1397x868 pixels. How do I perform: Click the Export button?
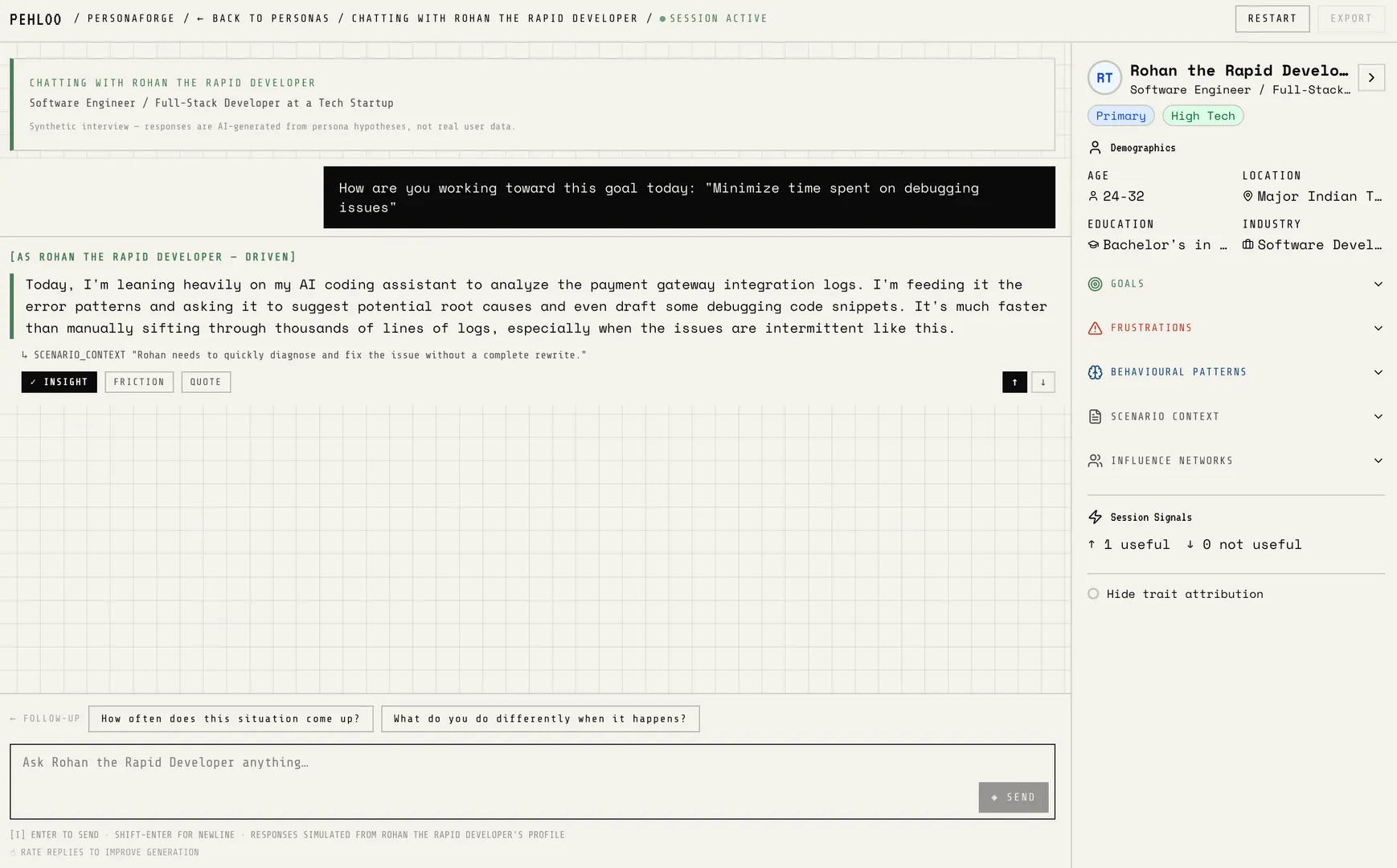1350,18
